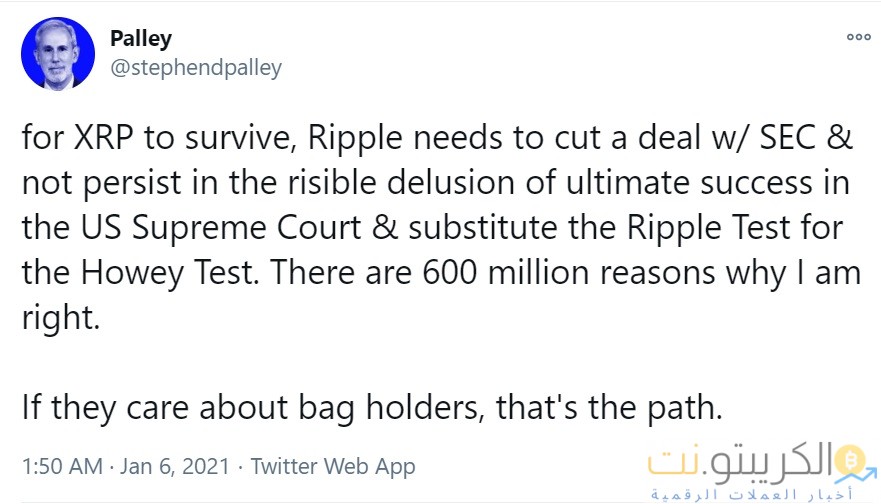The height and width of the screenshot is (504, 881).
Task: Open the three-dot more options menu
Action: pyautogui.click(x=858, y=37)
